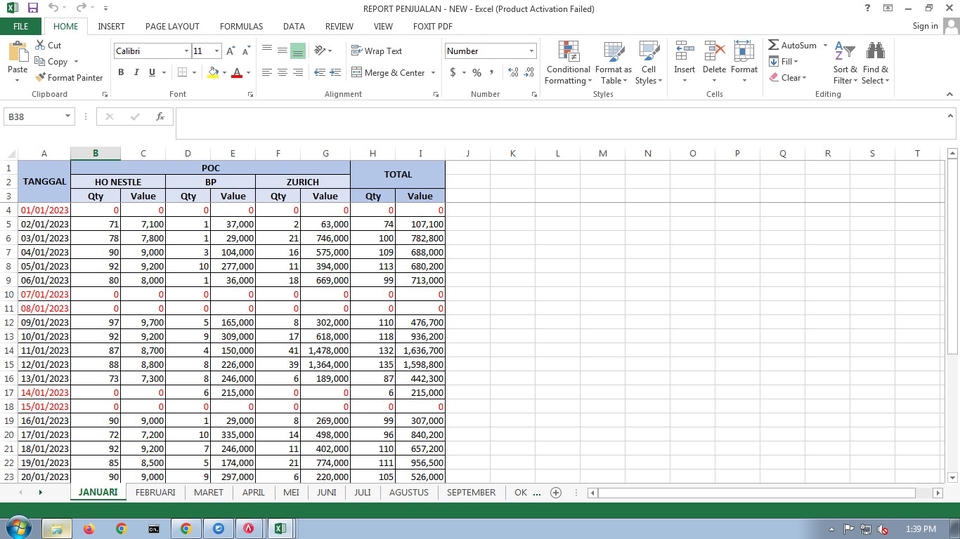
Task: Click vertical scroll down arrow
Action: (952, 477)
